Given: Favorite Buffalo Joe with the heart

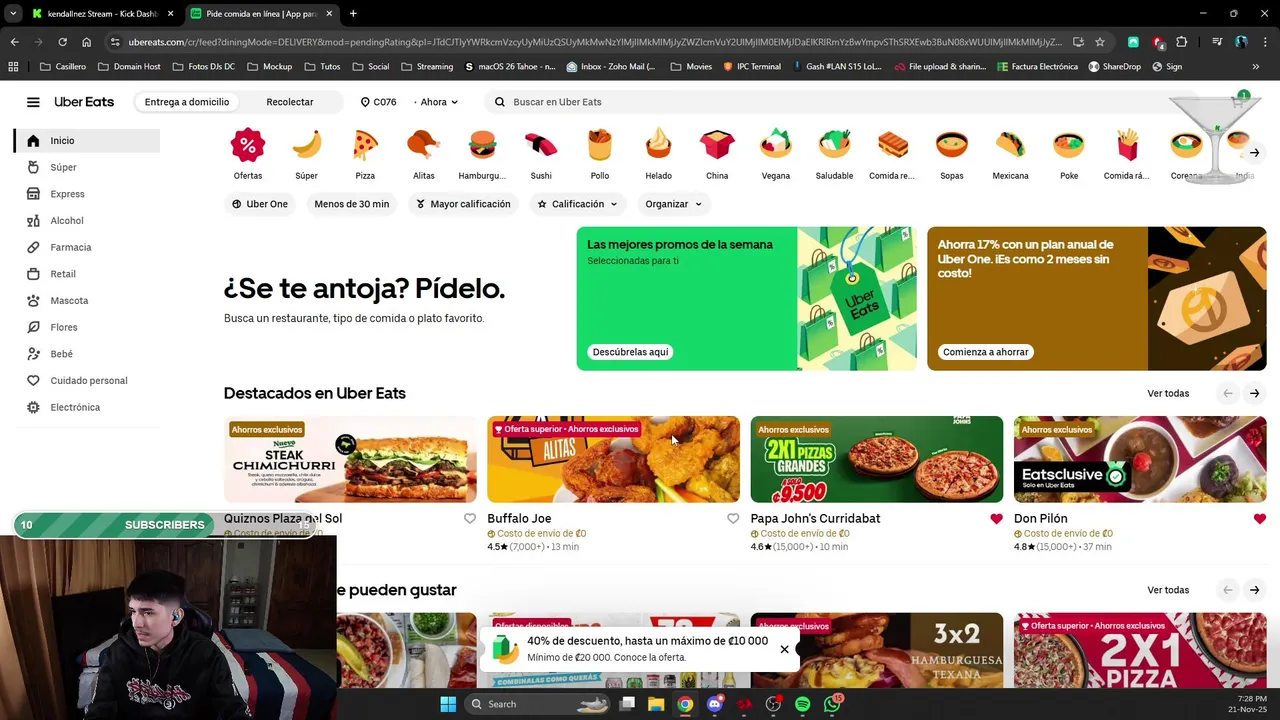Looking at the screenshot, I should [733, 519].
